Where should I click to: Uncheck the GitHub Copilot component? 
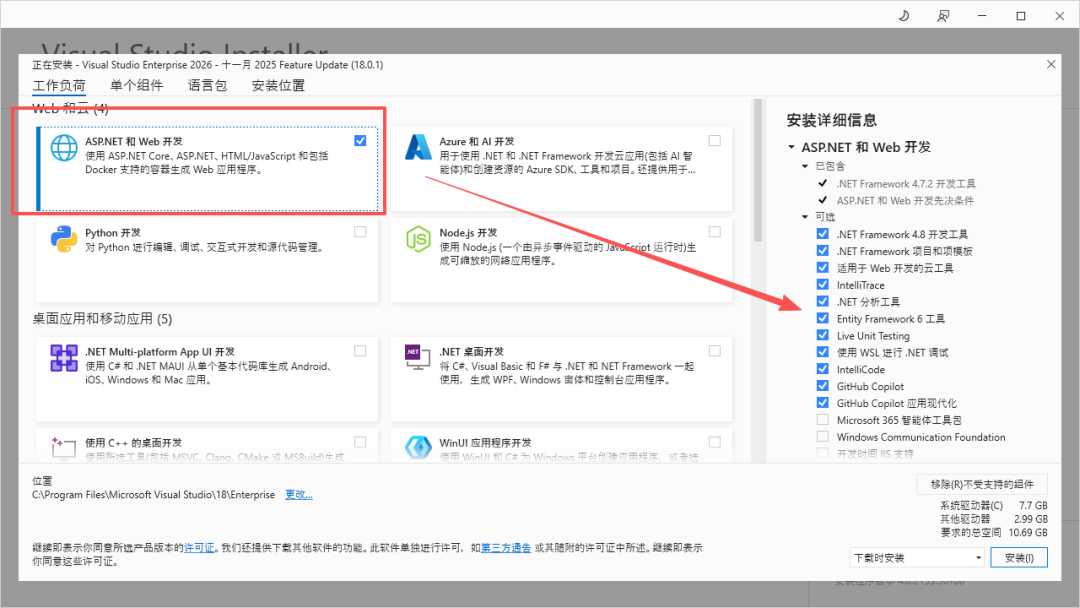[x=823, y=385]
